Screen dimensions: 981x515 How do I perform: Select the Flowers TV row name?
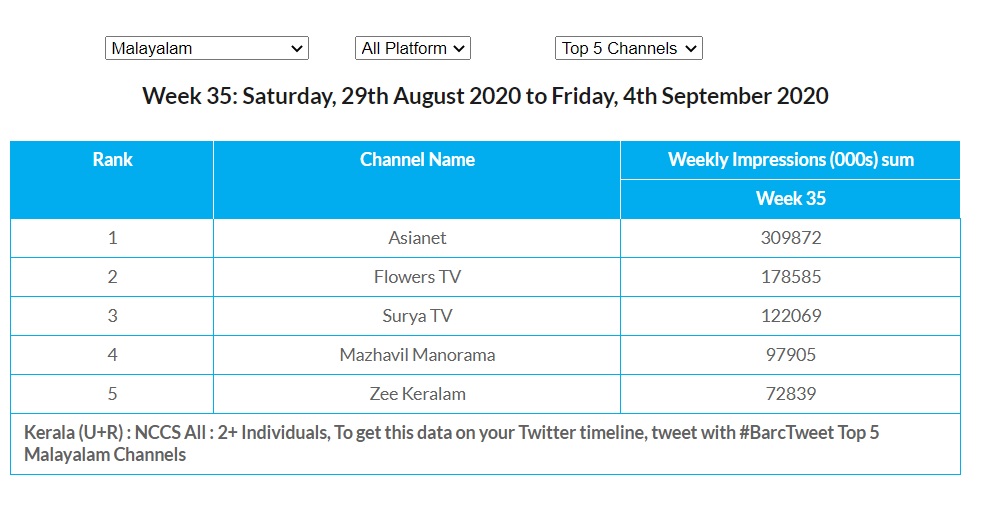[417, 277]
